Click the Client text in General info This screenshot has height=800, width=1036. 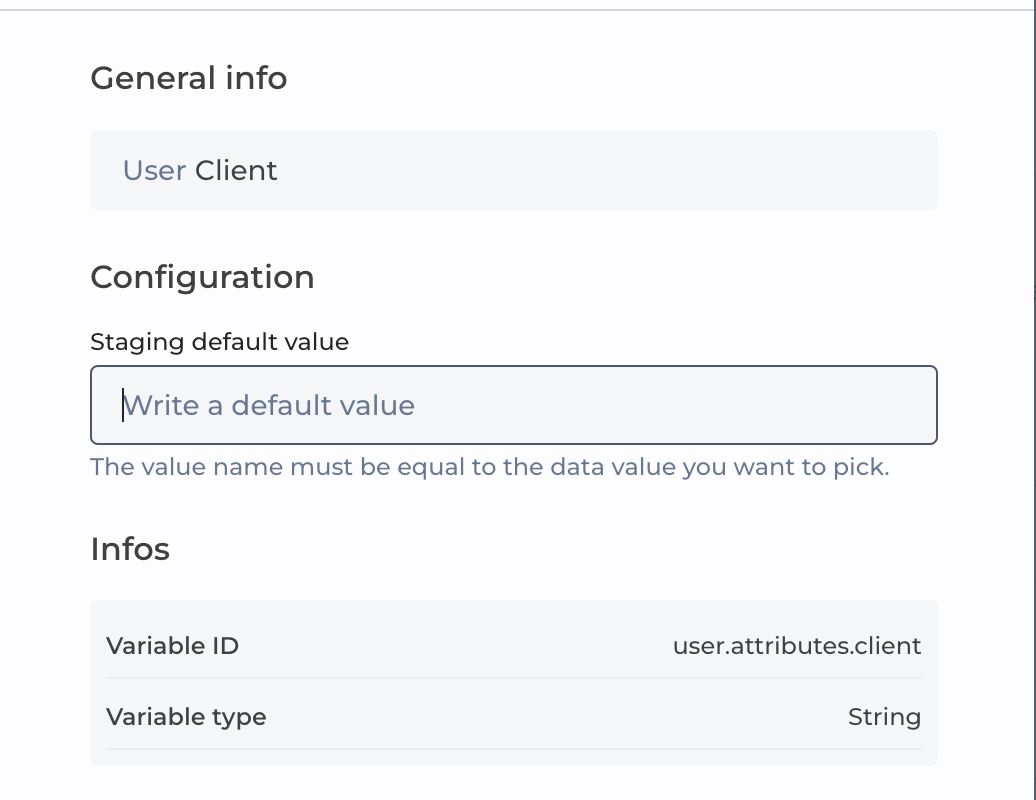236,171
